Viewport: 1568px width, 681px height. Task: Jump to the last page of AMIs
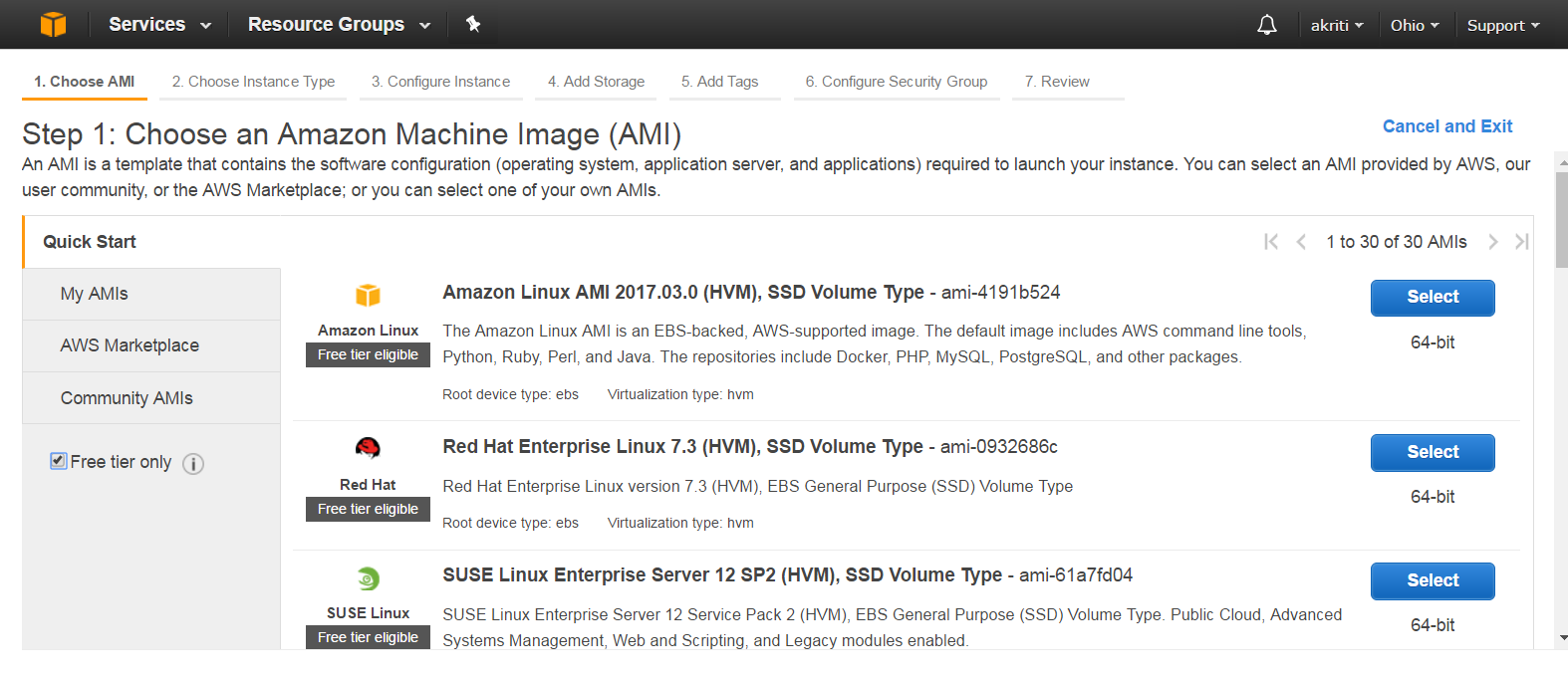pyautogui.click(x=1521, y=242)
